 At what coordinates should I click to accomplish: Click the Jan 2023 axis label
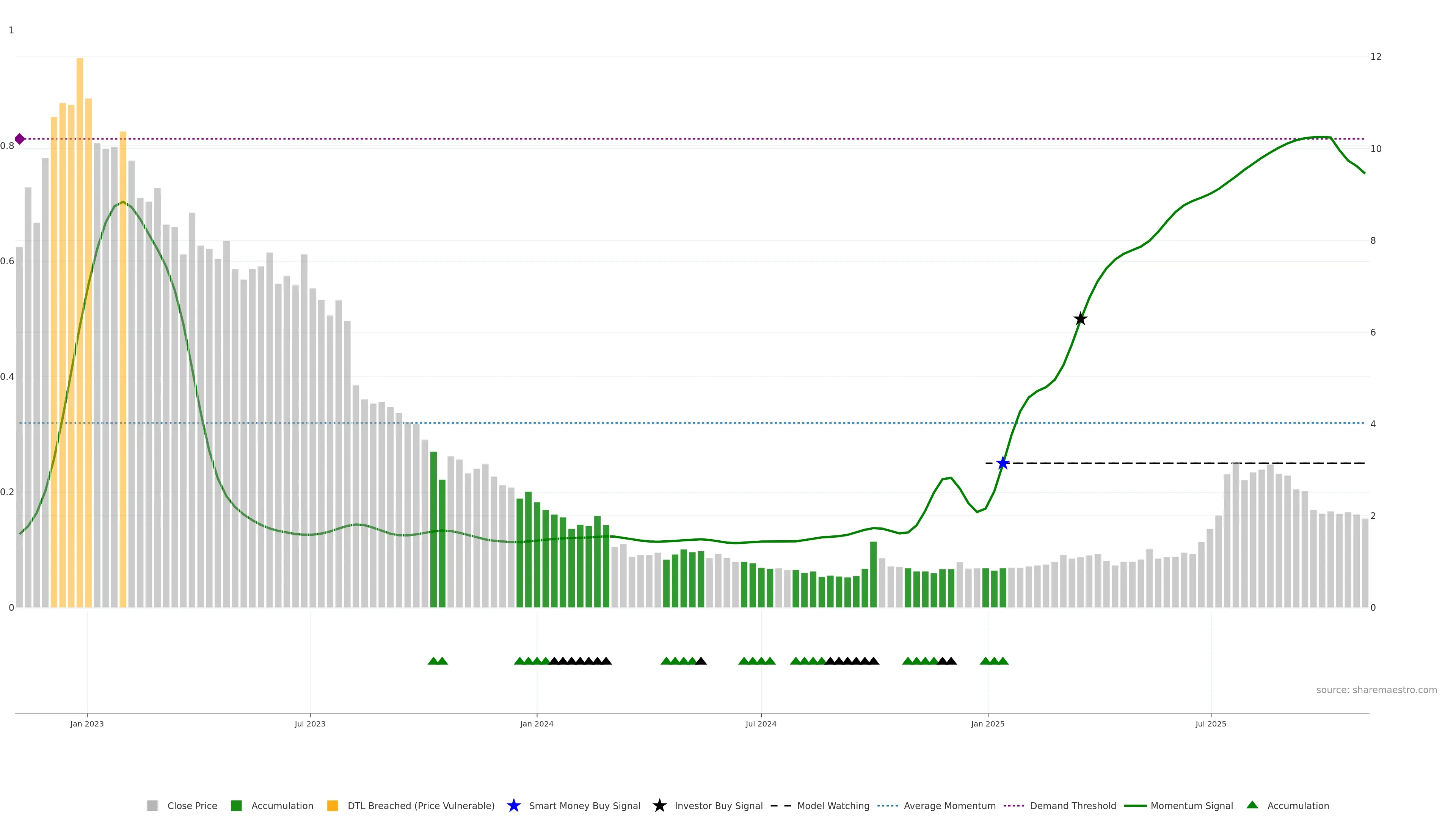tap(87, 723)
